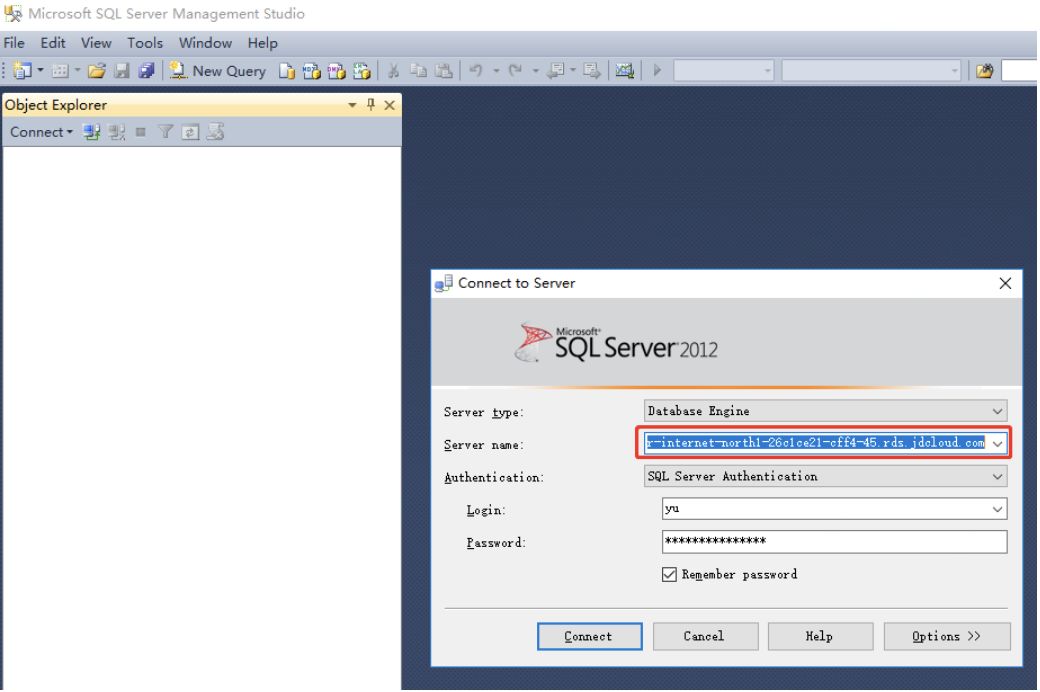Open the Connect dropdown in Object Explorer
This screenshot has width=1040, height=692.
(41, 132)
